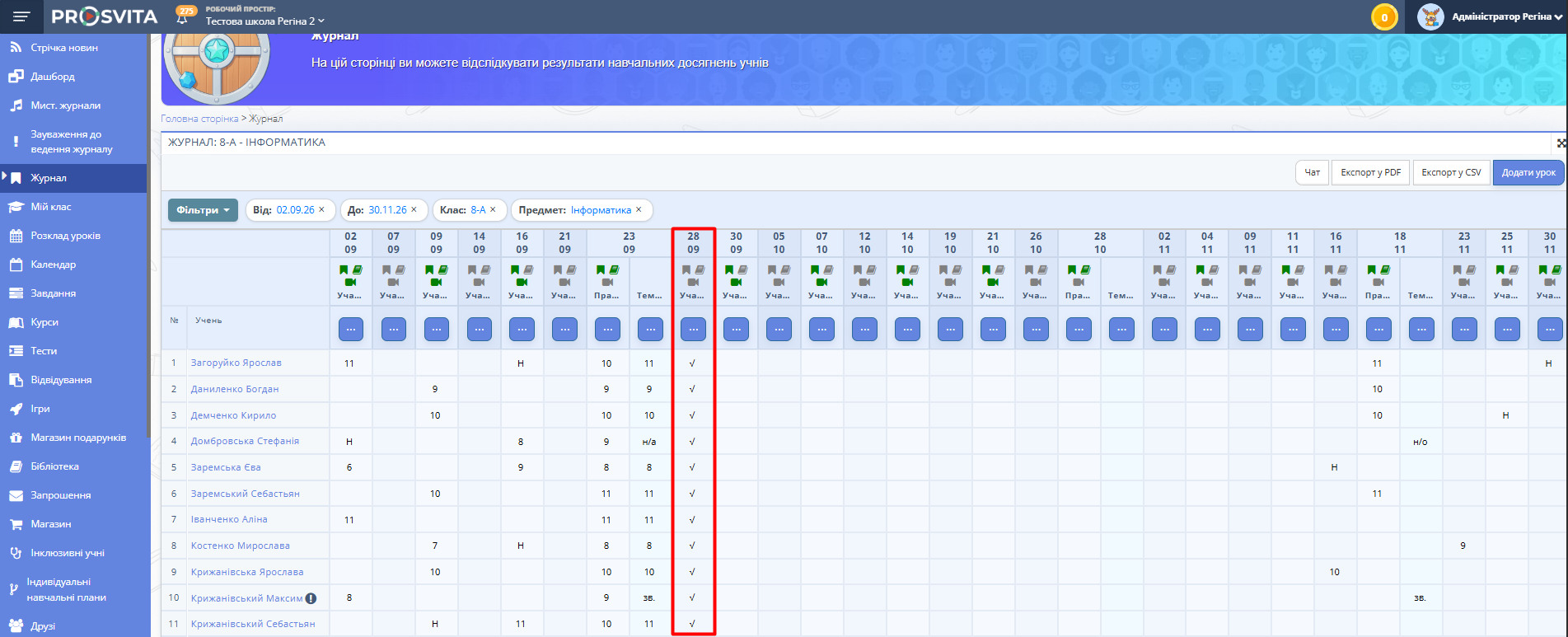Open the Тестова школа Регіна 2 workspace dropdown
1568x637 pixels.
click(x=264, y=21)
